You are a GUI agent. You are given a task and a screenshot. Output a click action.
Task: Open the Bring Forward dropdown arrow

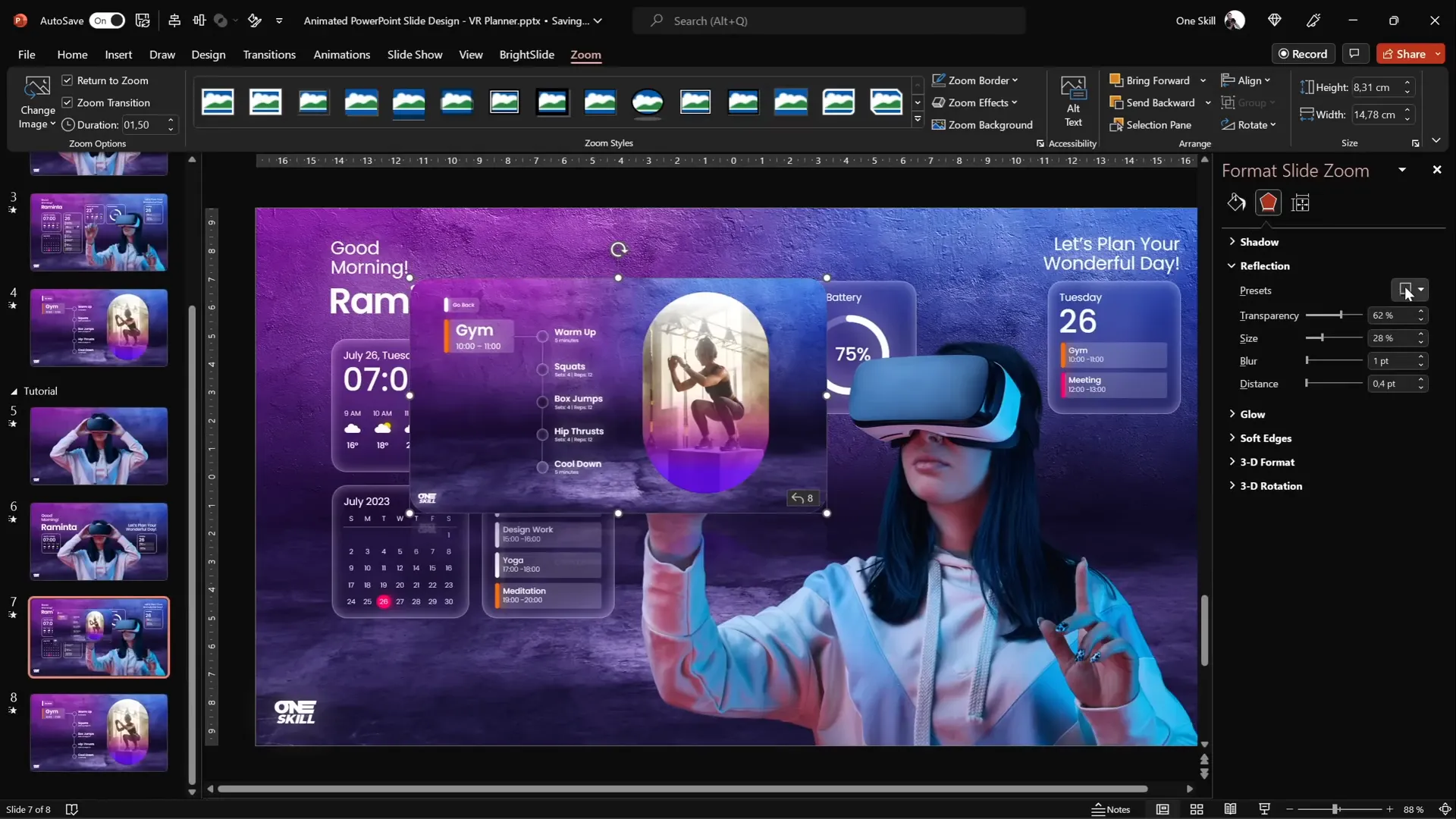[x=1203, y=80]
